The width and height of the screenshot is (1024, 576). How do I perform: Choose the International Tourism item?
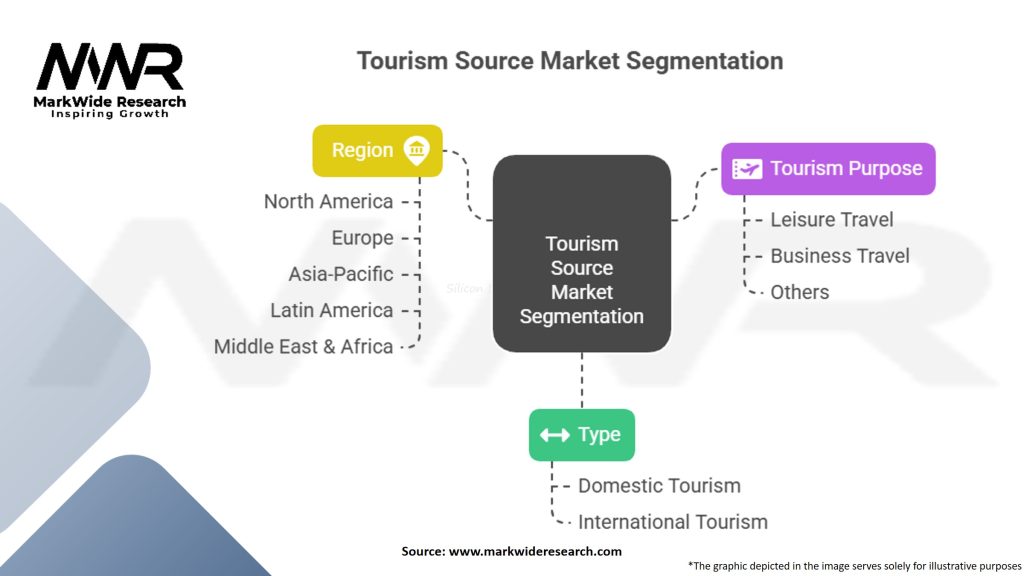[x=672, y=522]
